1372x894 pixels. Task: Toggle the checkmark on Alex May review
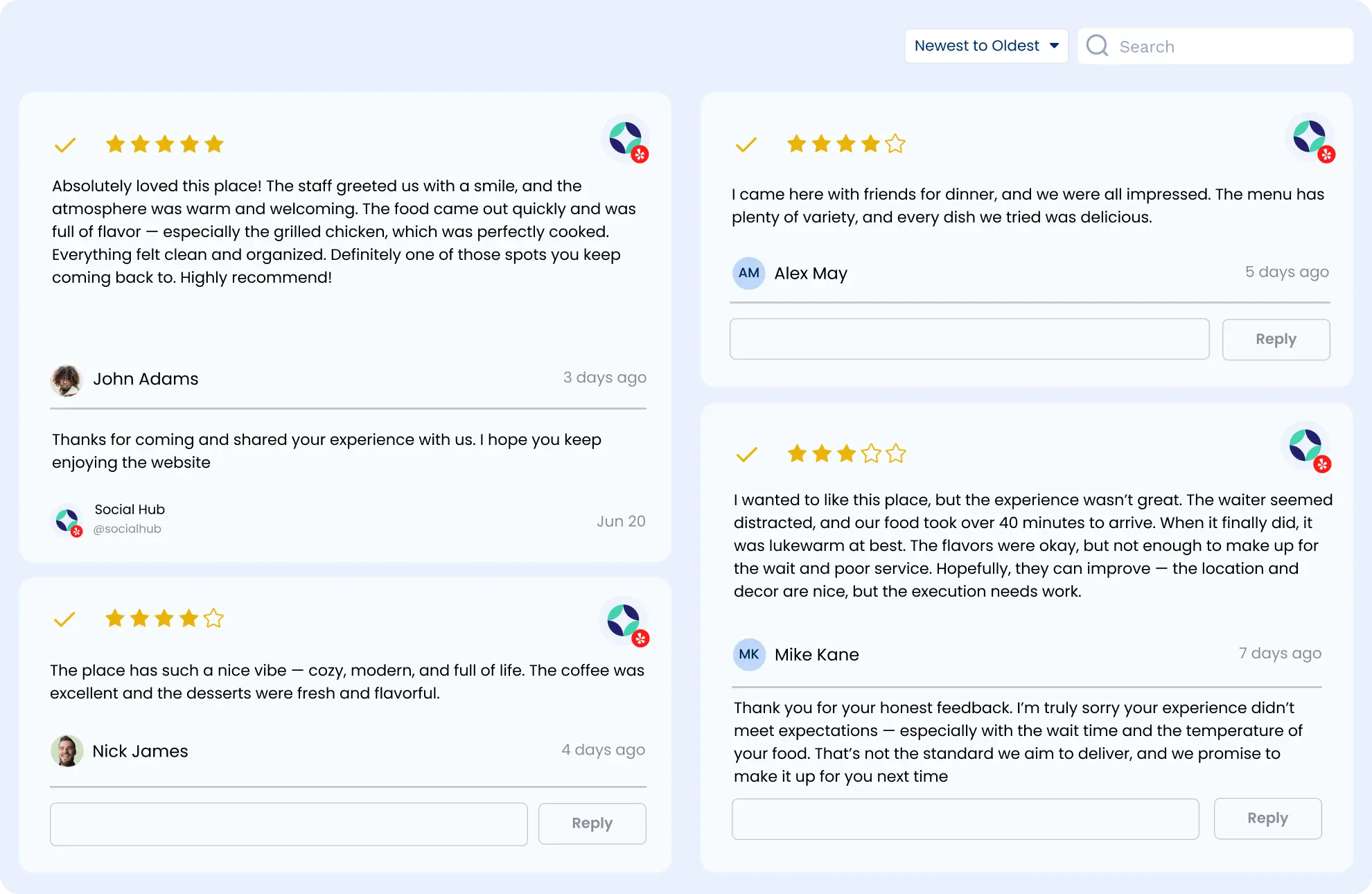pyautogui.click(x=746, y=144)
